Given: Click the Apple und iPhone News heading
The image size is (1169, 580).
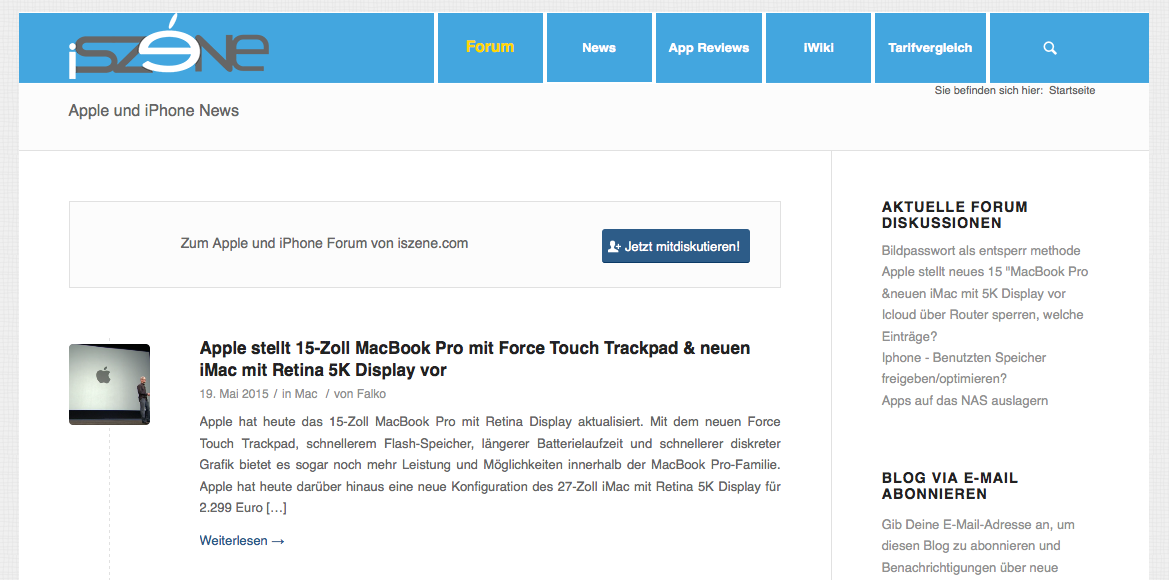Looking at the screenshot, I should click(x=154, y=111).
